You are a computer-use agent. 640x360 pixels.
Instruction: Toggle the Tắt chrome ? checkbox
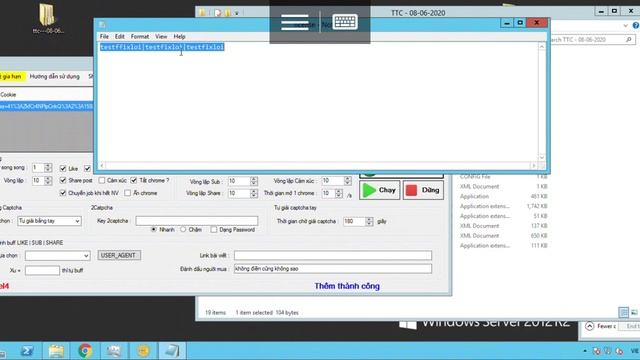point(133,180)
